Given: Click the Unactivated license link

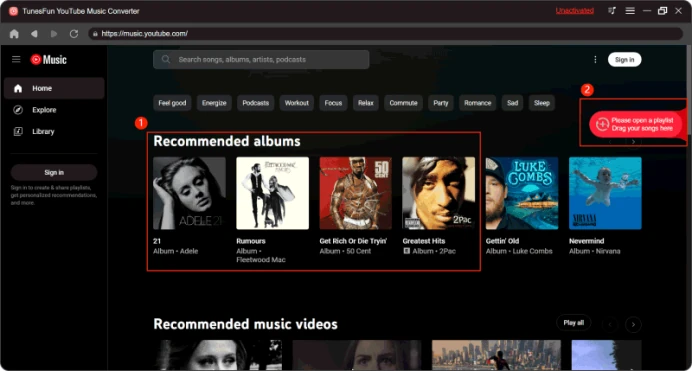Looking at the screenshot, I should [x=574, y=11].
